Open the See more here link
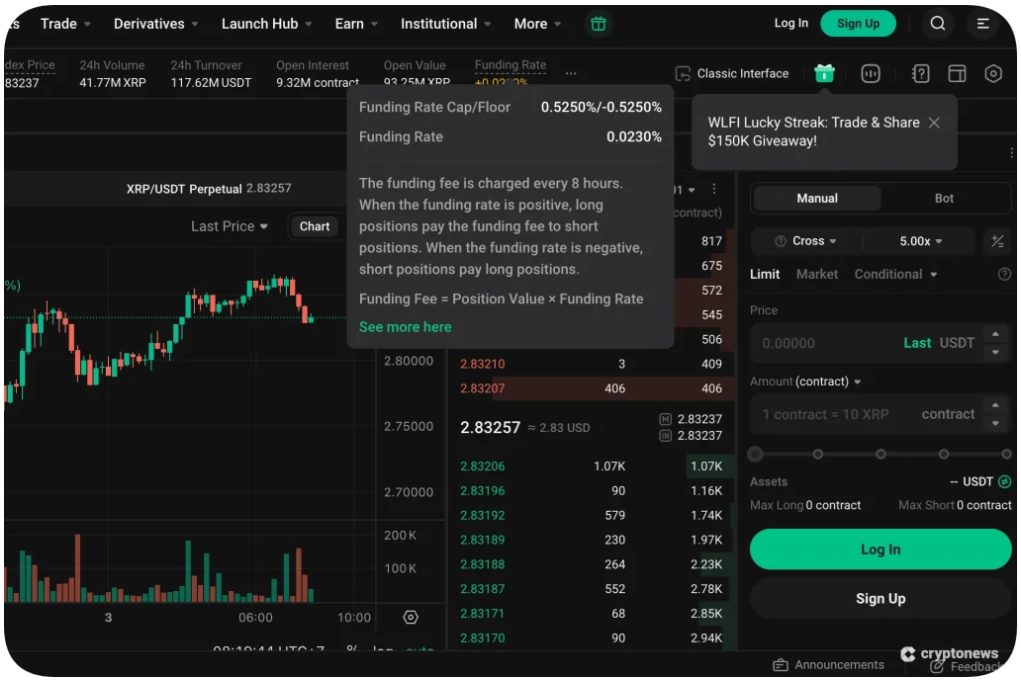Screen dimensions: 1021x681 click(x=405, y=327)
